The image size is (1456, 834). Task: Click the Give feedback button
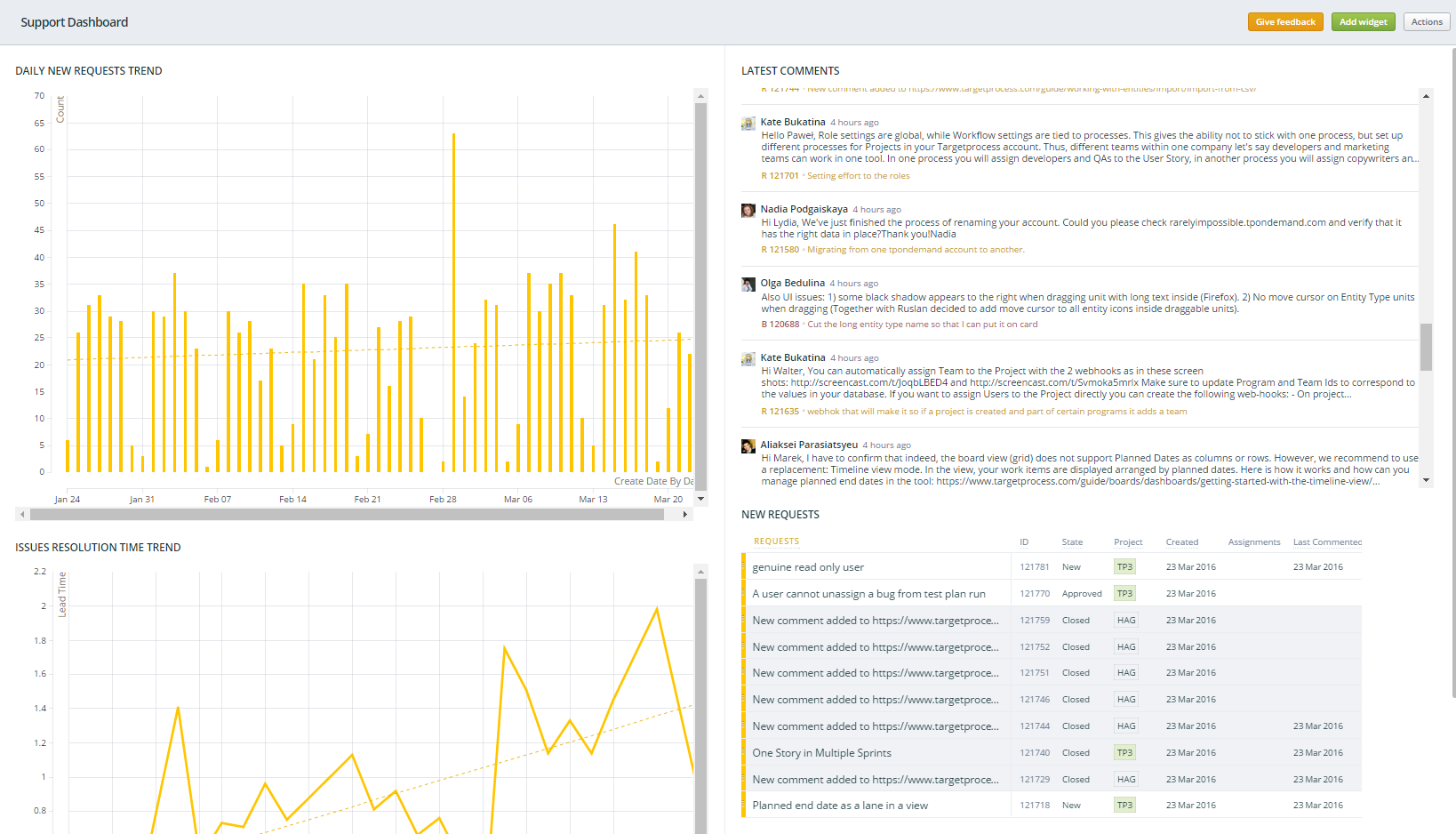point(1284,22)
